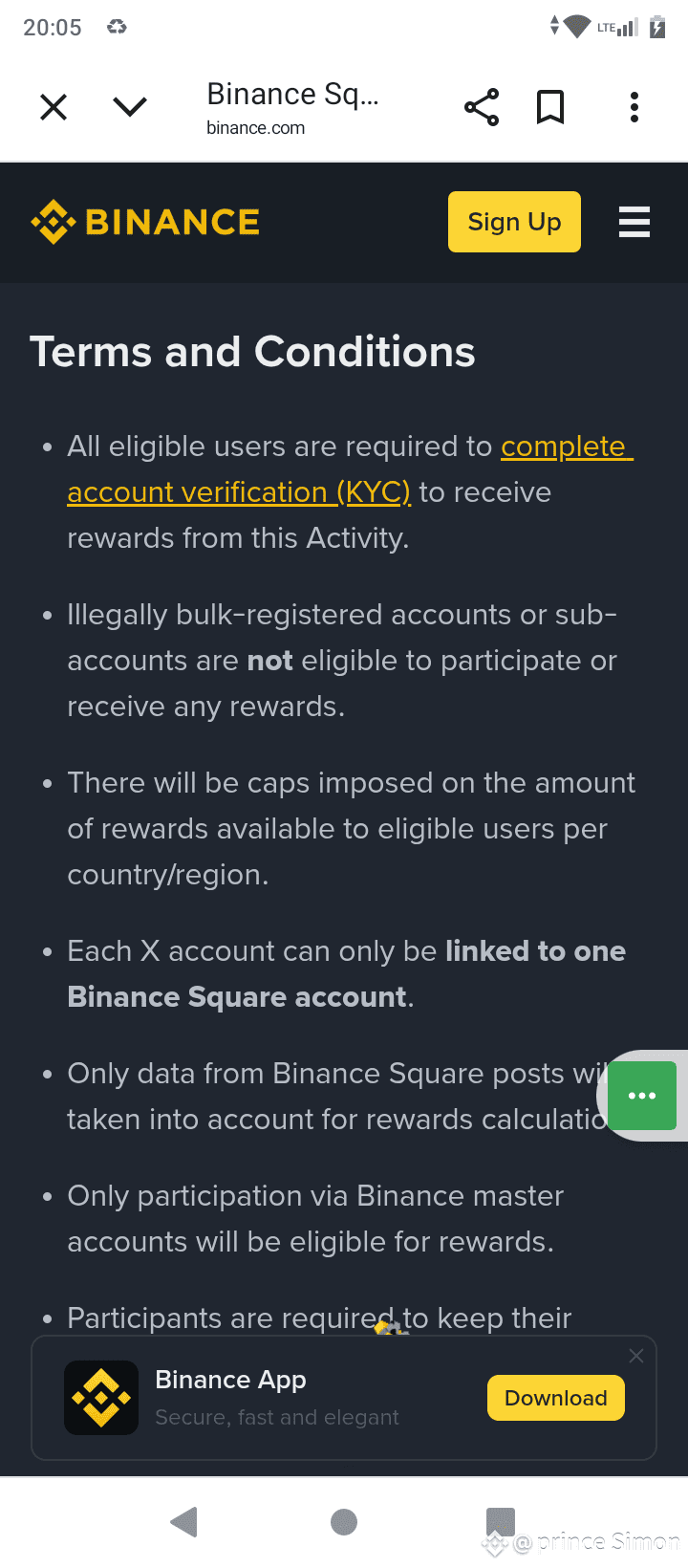Tap the battery icon in status bar
The image size is (688, 1568).
(657, 27)
